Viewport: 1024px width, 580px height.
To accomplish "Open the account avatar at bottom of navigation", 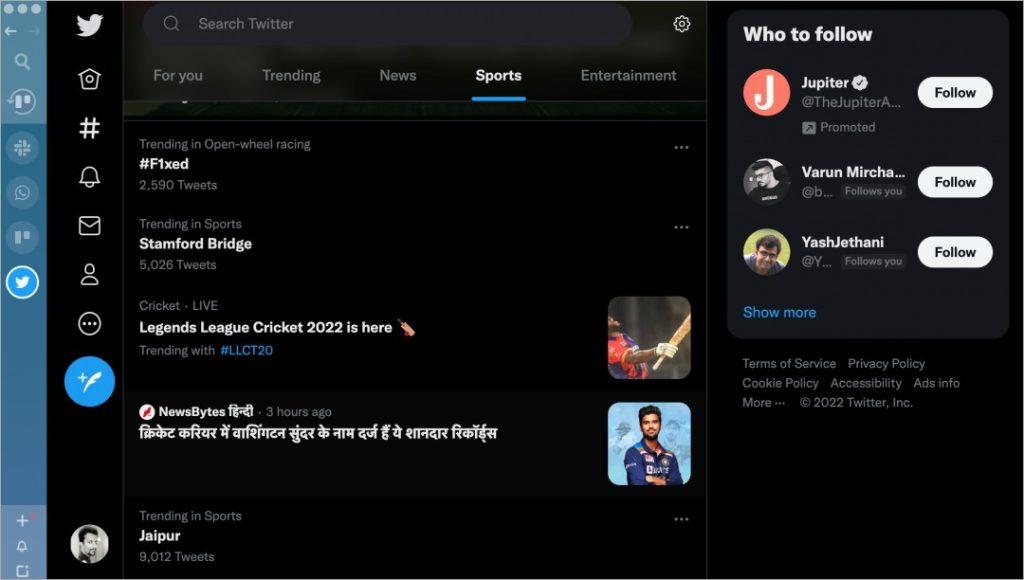I will pyautogui.click(x=89, y=543).
